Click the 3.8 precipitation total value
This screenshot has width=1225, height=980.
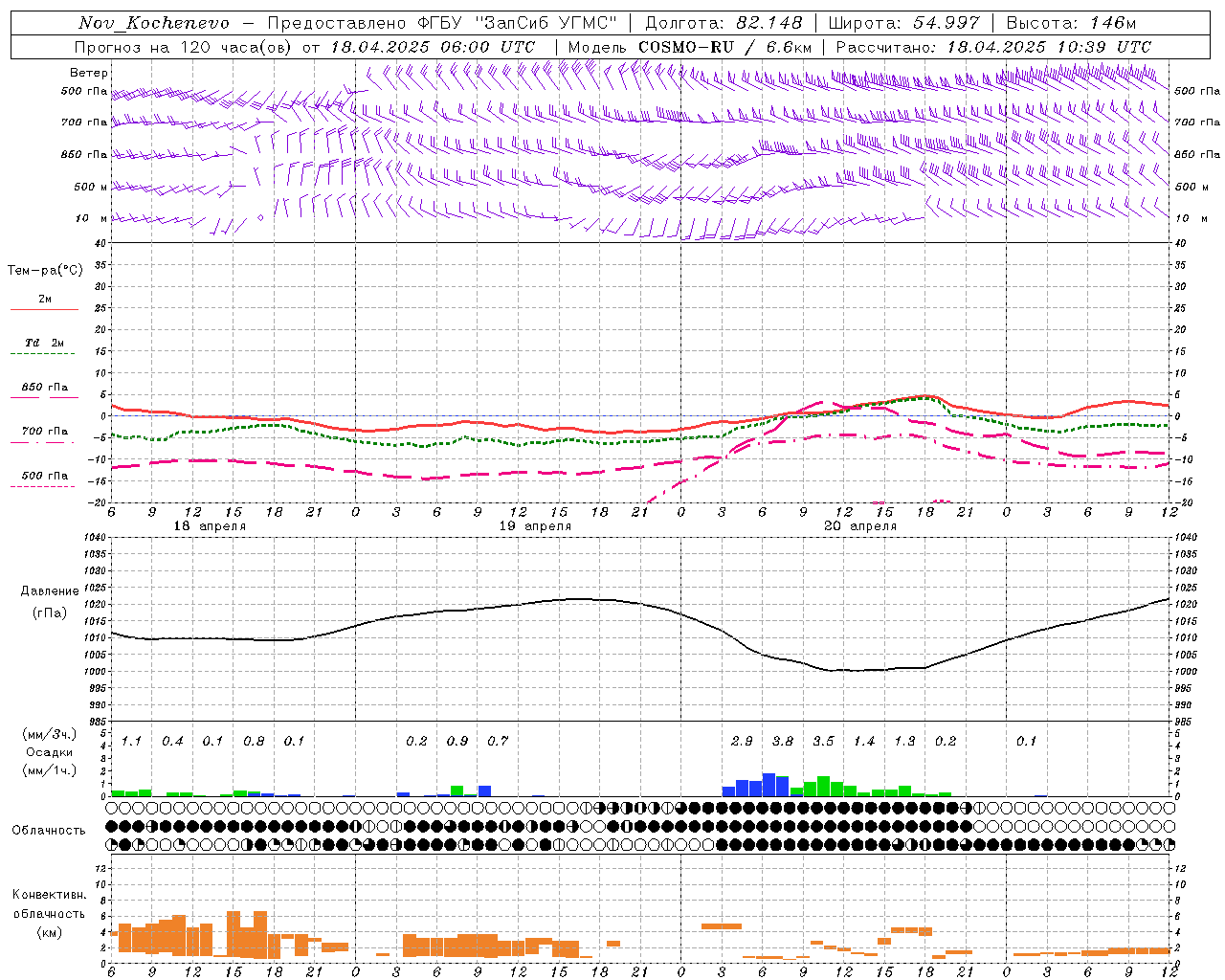pyautogui.click(x=783, y=741)
